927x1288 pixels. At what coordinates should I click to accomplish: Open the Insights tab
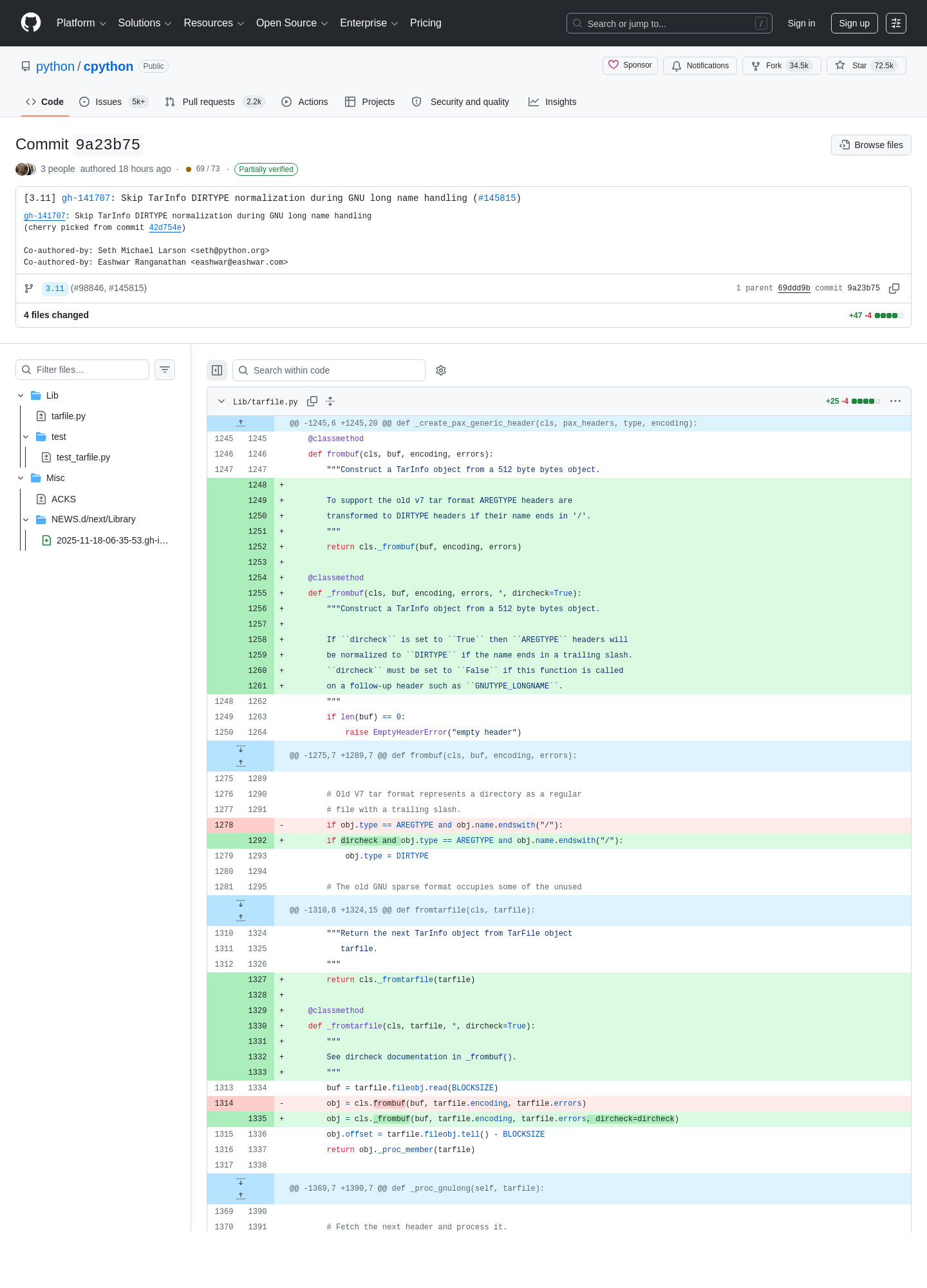point(552,102)
